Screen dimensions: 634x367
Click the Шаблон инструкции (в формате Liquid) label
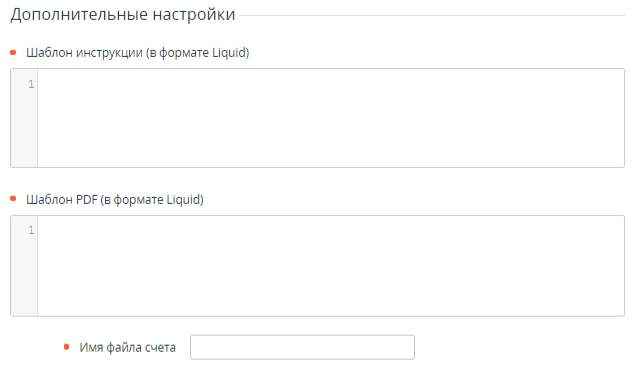(x=137, y=53)
